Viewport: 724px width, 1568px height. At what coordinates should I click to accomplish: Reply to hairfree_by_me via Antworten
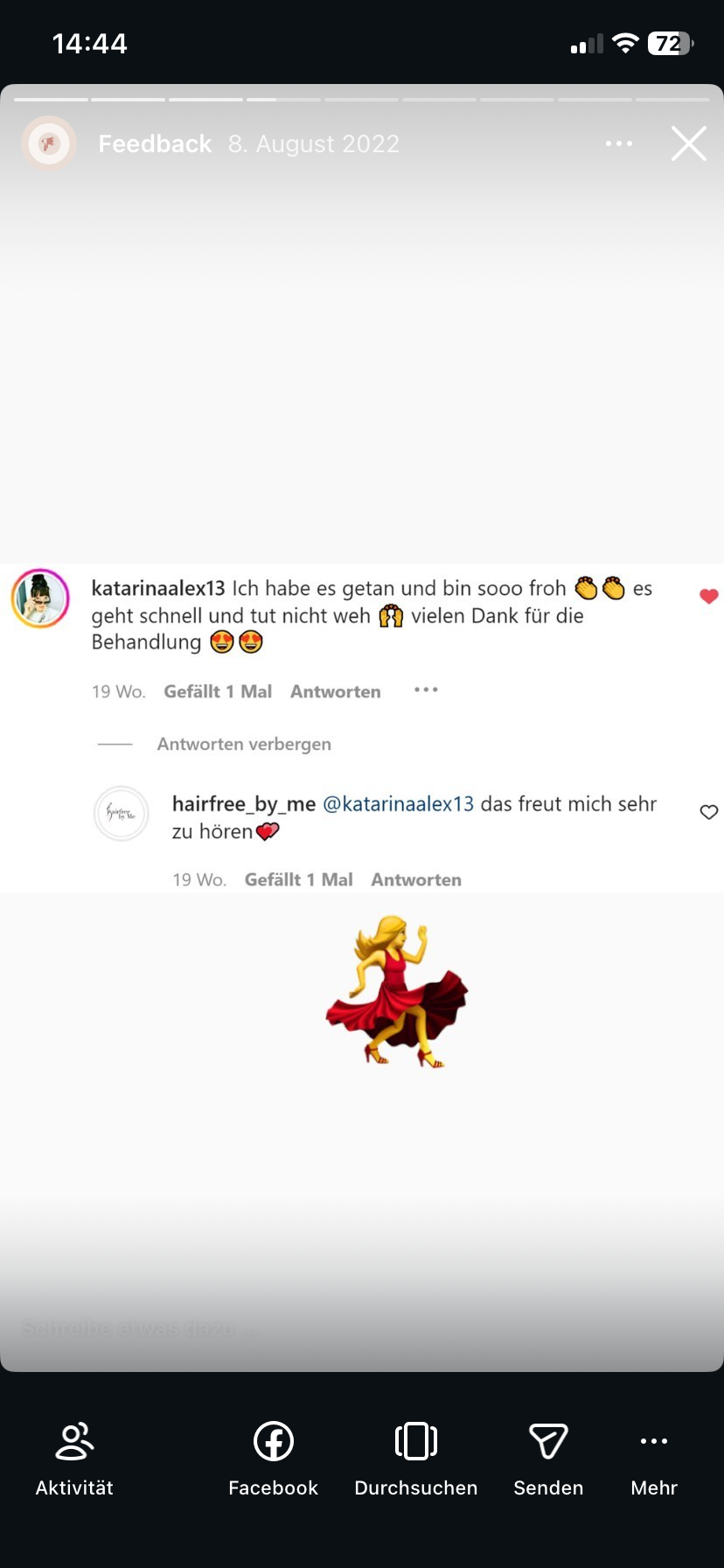tap(416, 879)
